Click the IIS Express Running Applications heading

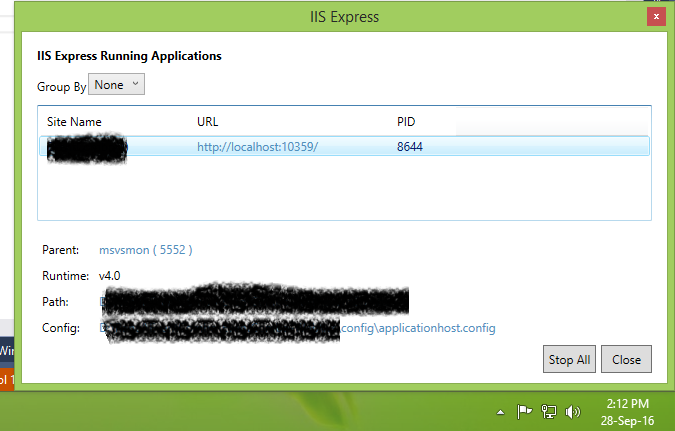click(129, 56)
